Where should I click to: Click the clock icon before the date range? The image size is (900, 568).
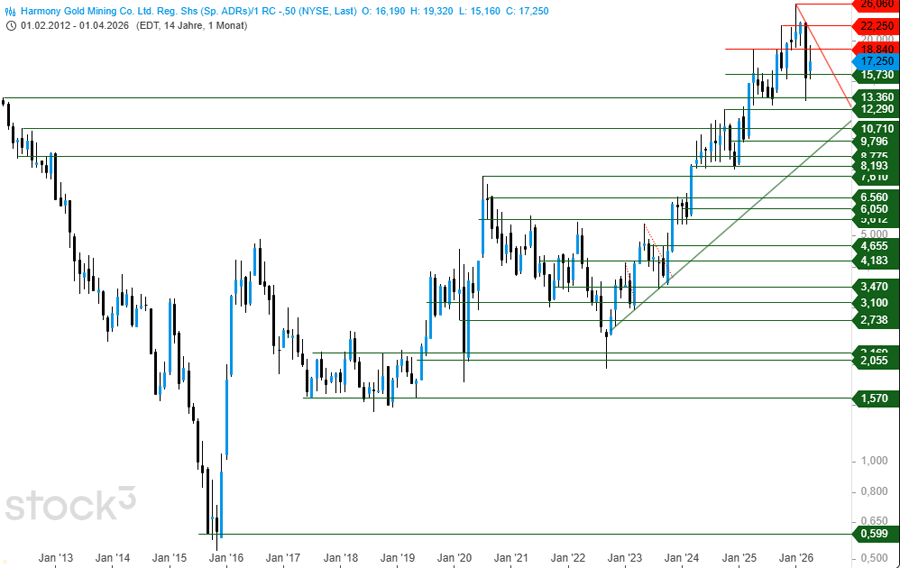pos(10,25)
